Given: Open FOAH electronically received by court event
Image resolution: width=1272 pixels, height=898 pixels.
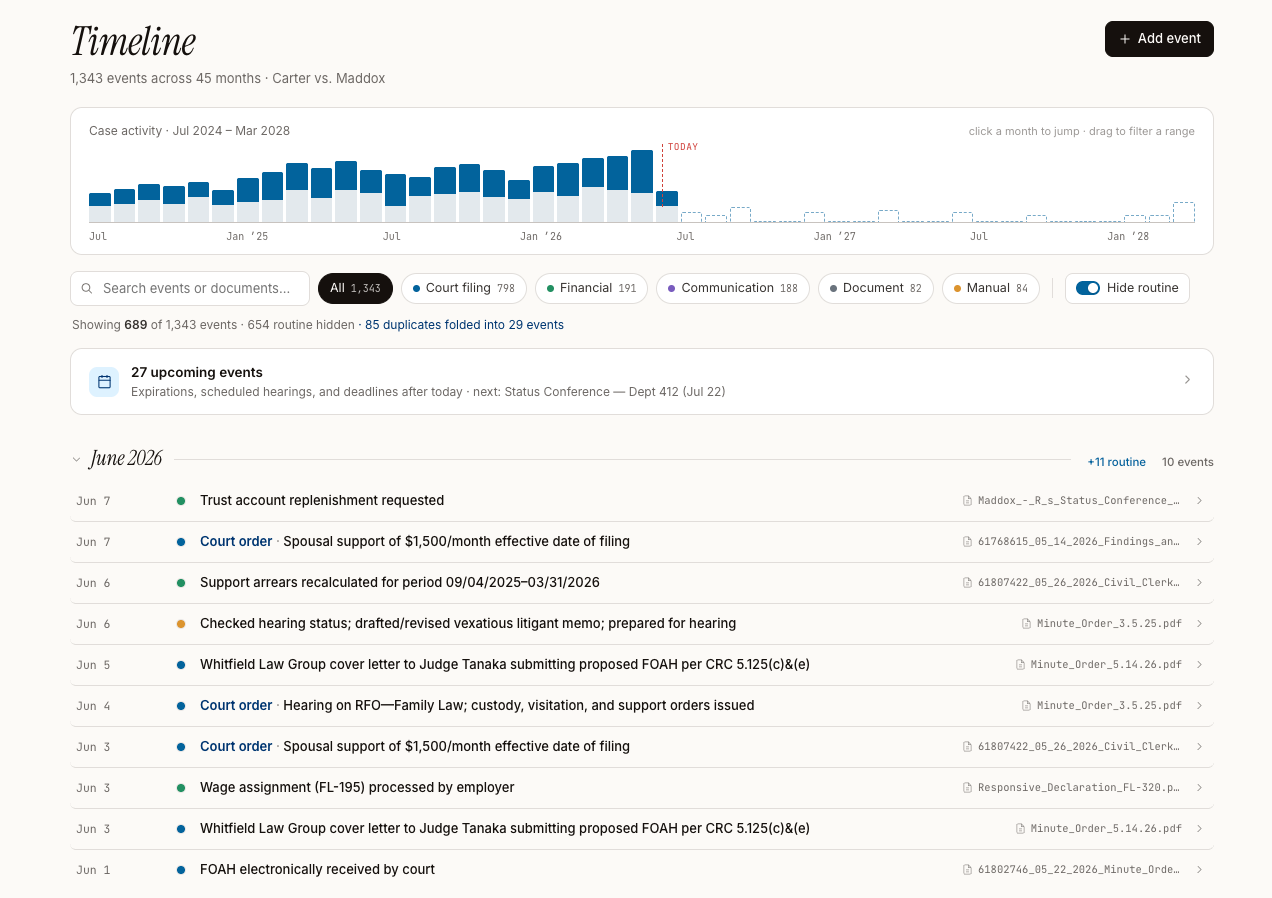Looking at the screenshot, I should [642, 869].
